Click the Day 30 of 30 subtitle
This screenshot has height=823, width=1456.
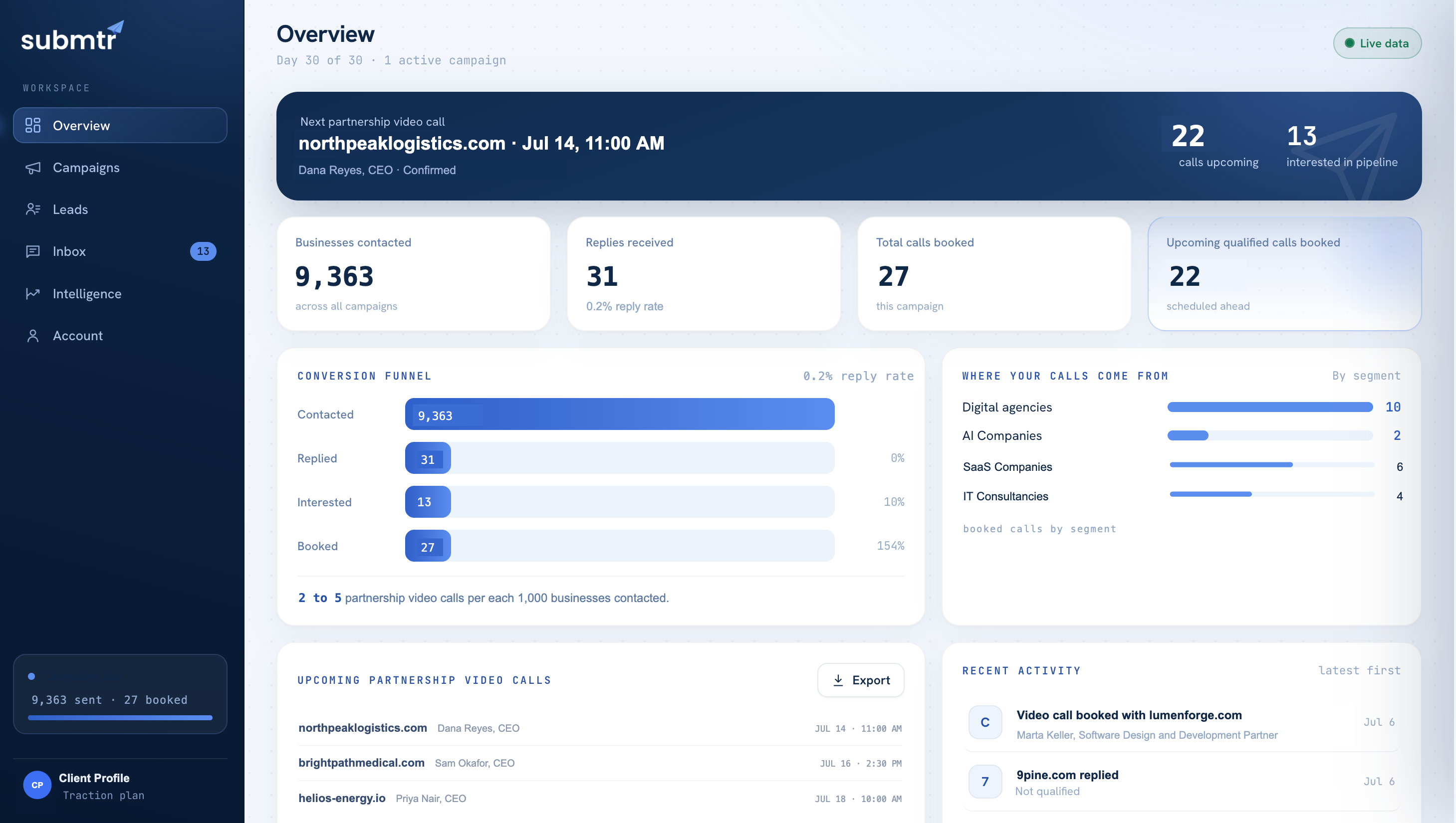click(391, 60)
